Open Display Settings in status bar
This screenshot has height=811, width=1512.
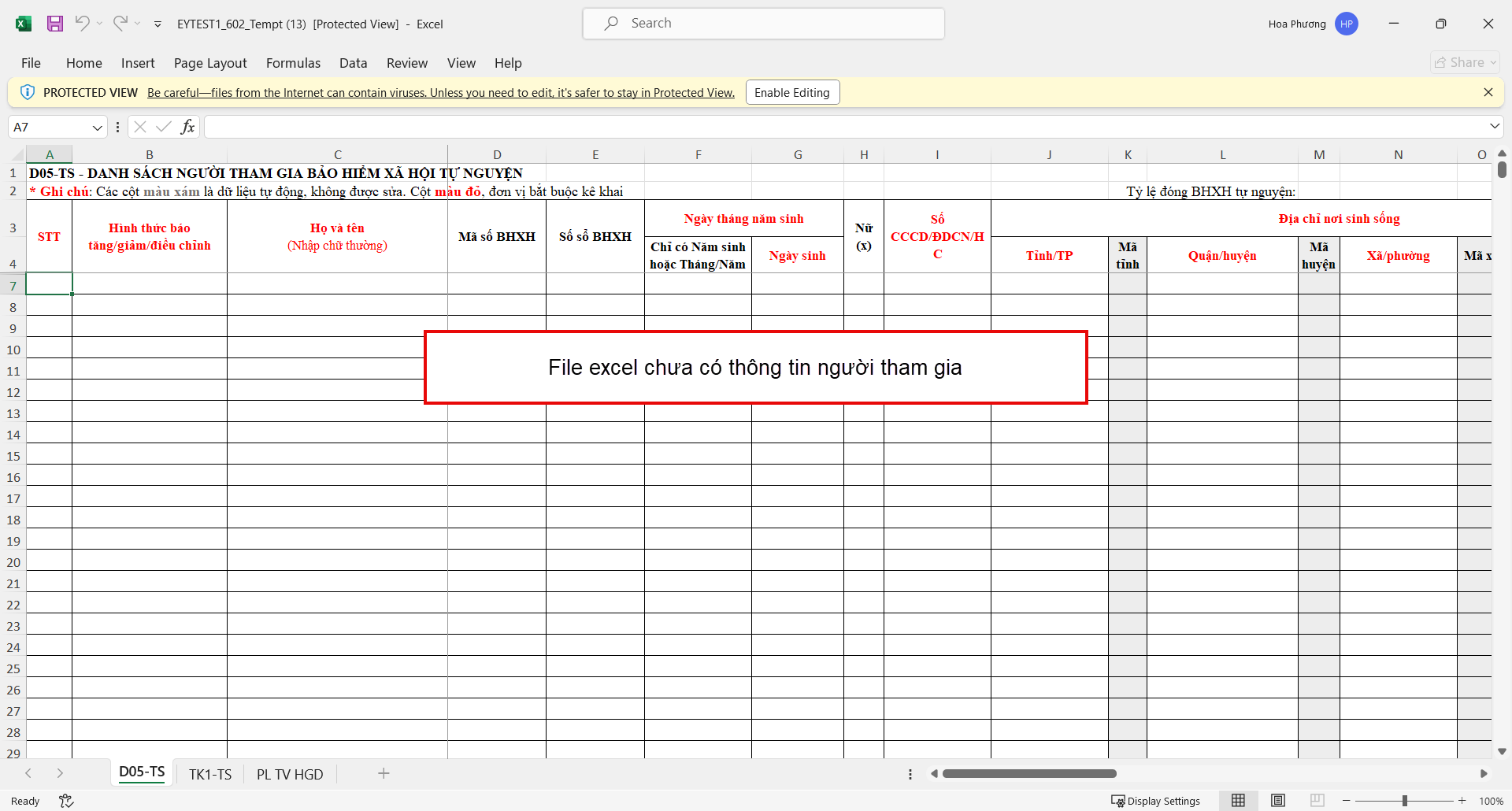pos(1155,801)
